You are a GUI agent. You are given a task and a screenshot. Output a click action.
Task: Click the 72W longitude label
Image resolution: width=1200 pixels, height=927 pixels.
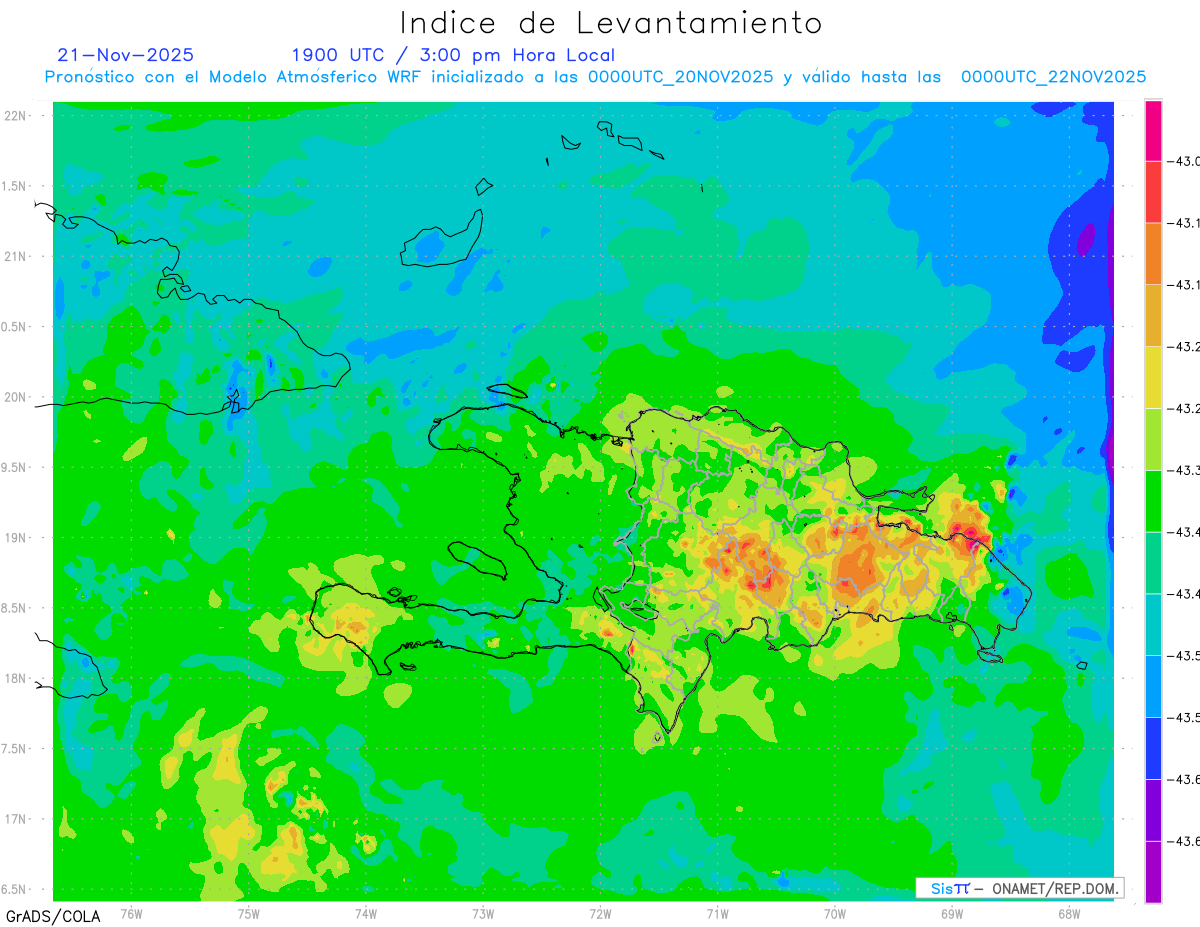[x=600, y=912]
